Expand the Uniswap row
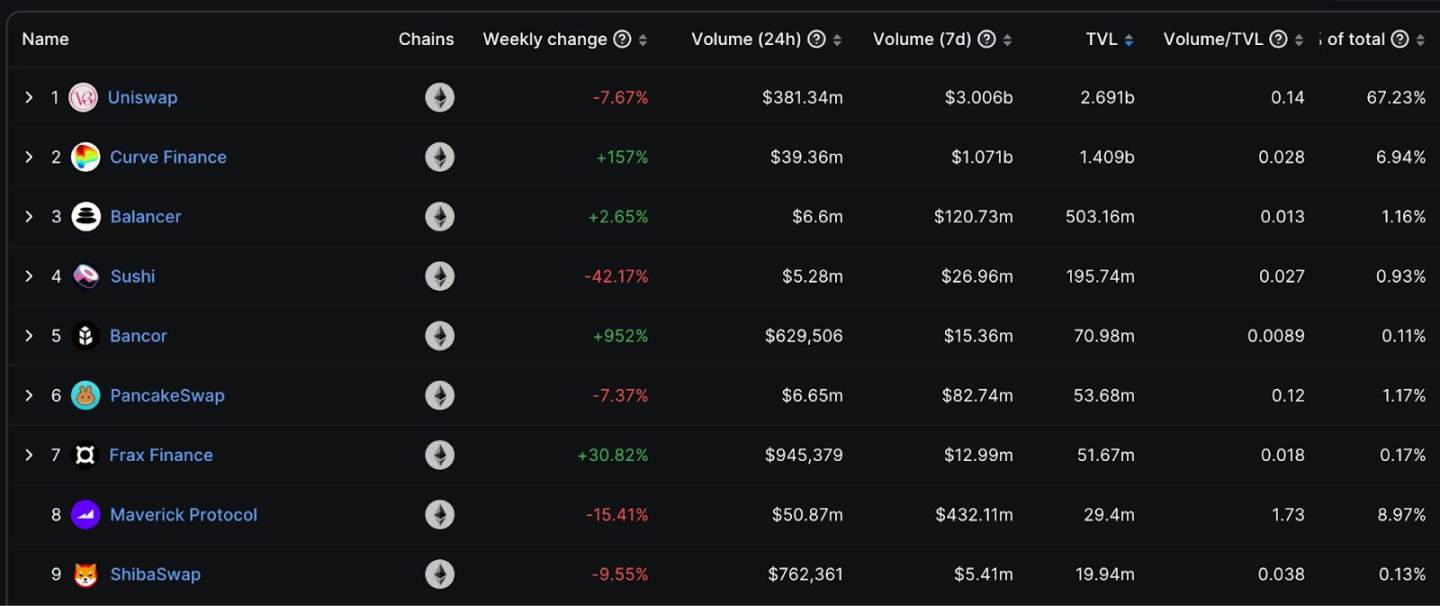The height and width of the screenshot is (606, 1440). 29,97
